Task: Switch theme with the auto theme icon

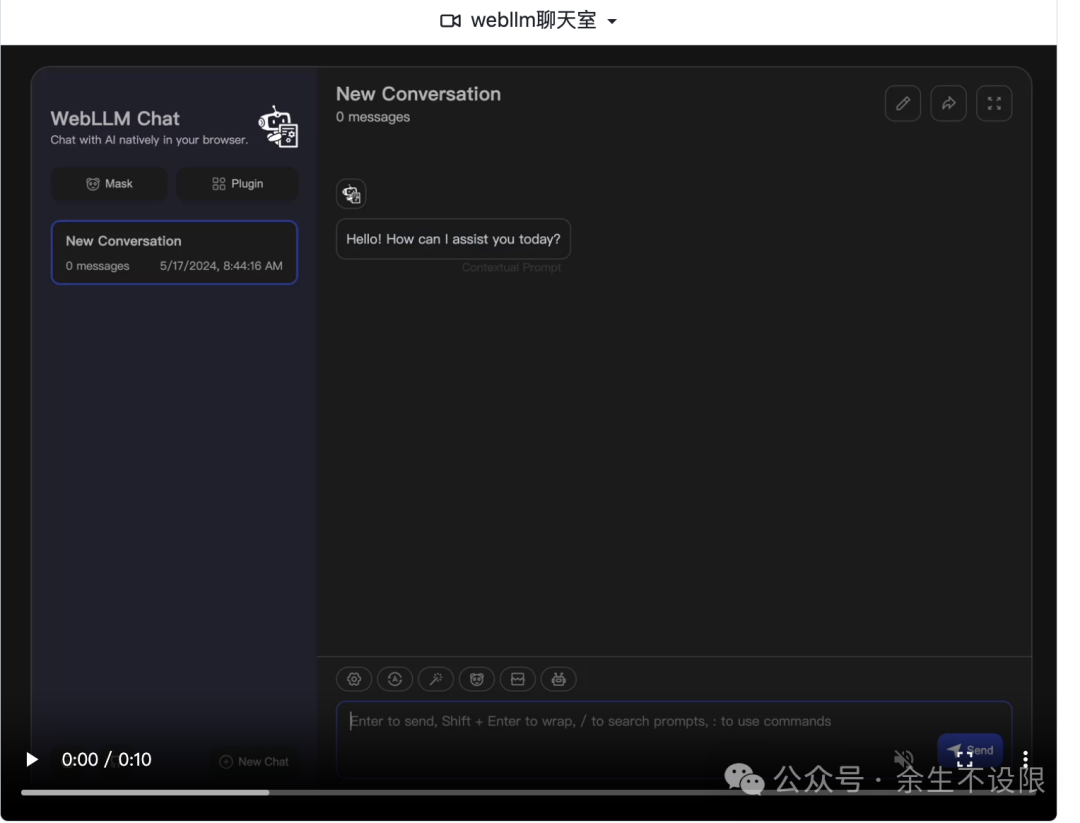Action: (395, 679)
